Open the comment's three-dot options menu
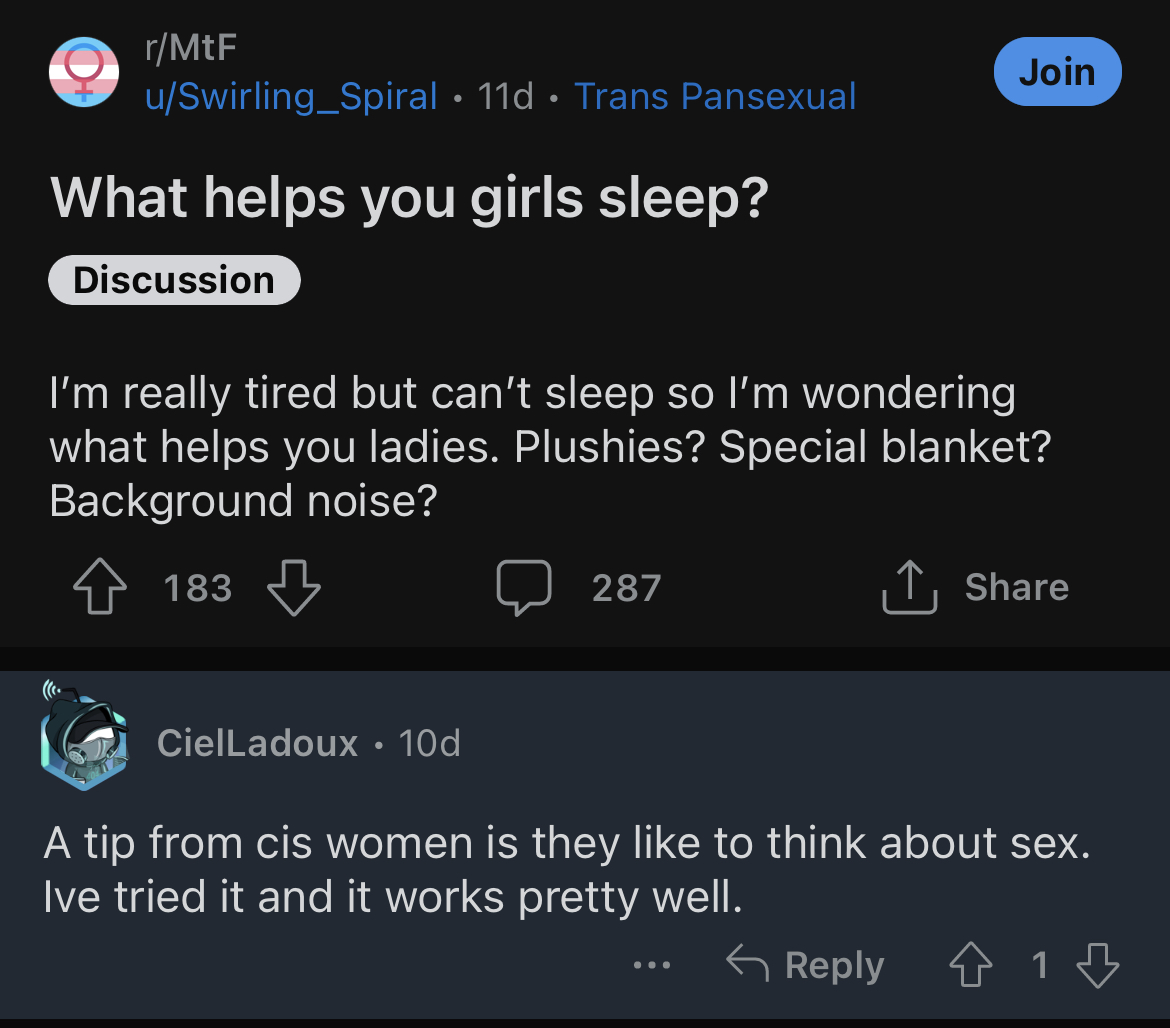 coord(651,965)
